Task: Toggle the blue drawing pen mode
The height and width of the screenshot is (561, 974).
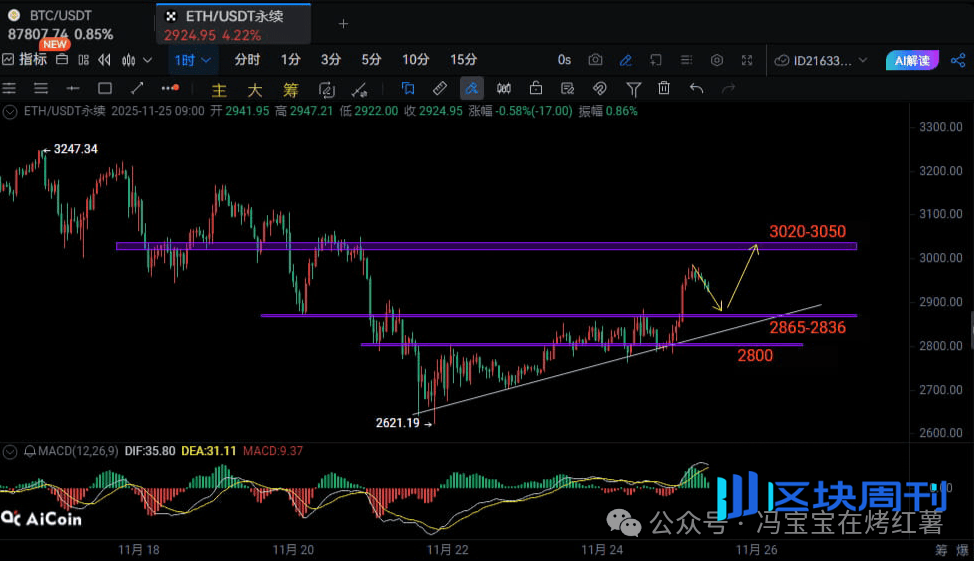Action: pos(625,60)
